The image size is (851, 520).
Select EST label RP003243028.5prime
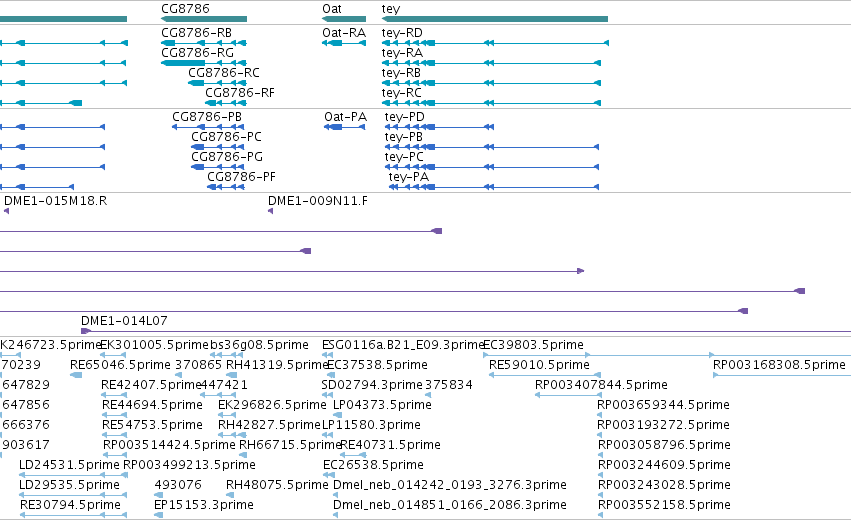pyautogui.click(x=664, y=485)
